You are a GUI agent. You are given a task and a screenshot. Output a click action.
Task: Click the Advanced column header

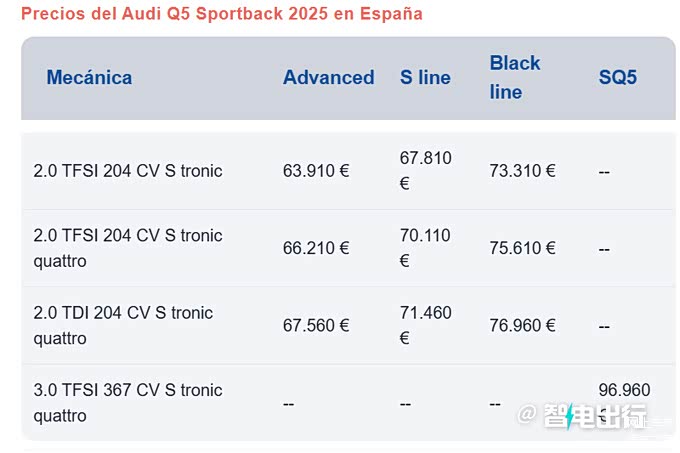328,77
